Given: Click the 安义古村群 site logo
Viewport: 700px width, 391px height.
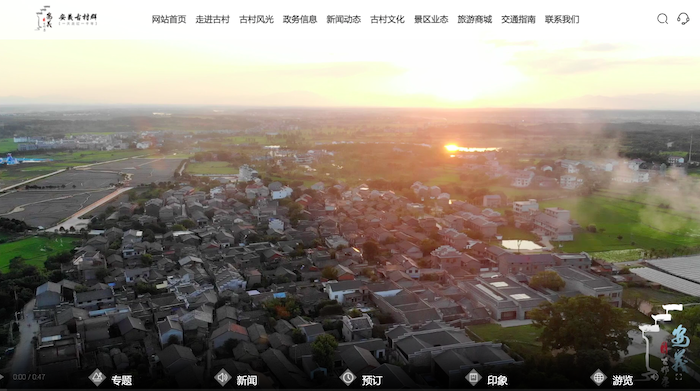Looking at the screenshot, I should 66,18.
